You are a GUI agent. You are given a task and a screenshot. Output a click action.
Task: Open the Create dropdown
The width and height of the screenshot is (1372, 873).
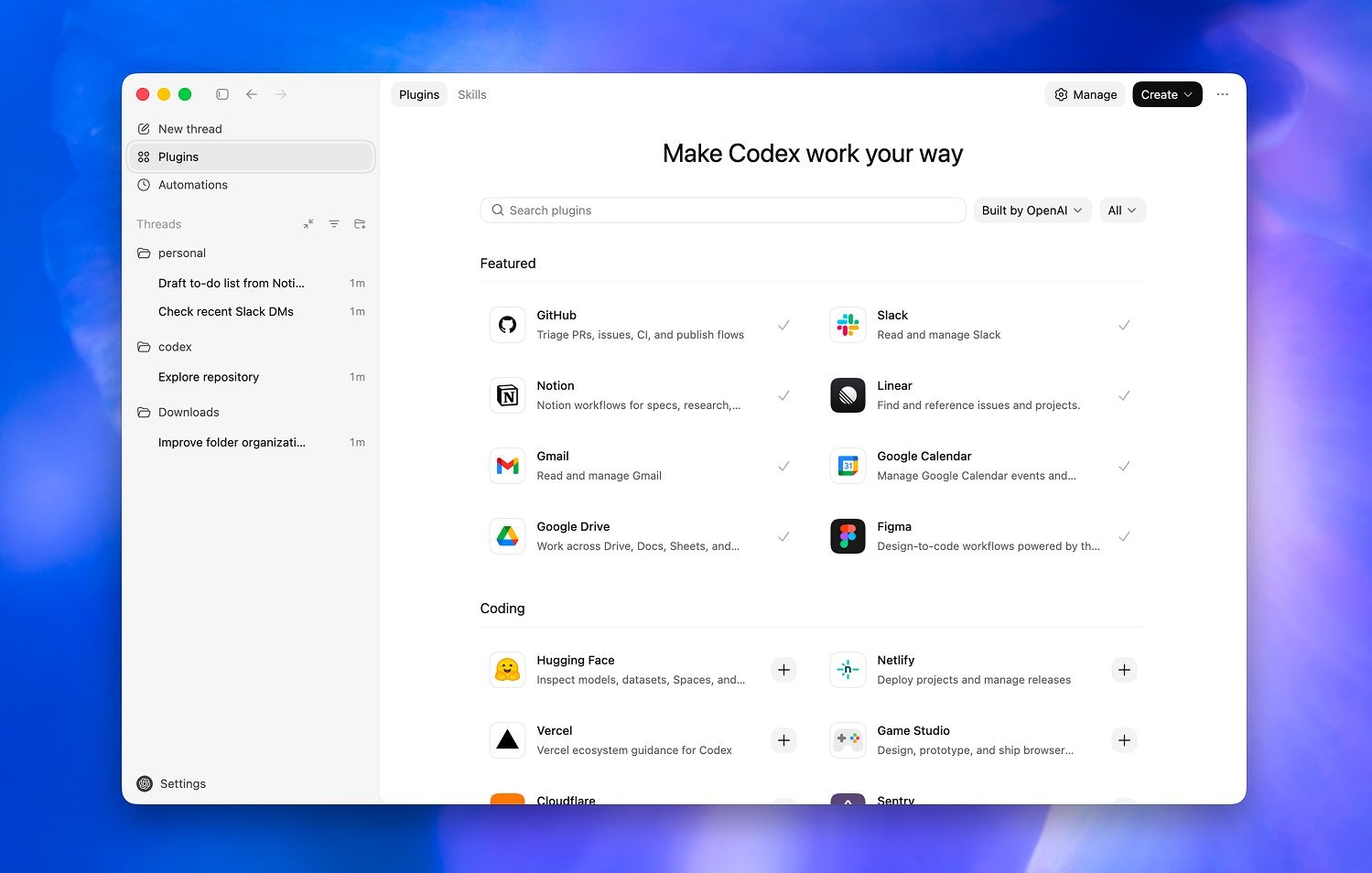pyautogui.click(x=1167, y=94)
